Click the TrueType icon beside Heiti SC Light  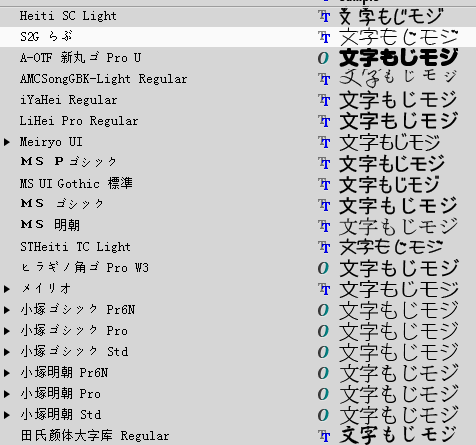[x=324, y=16]
